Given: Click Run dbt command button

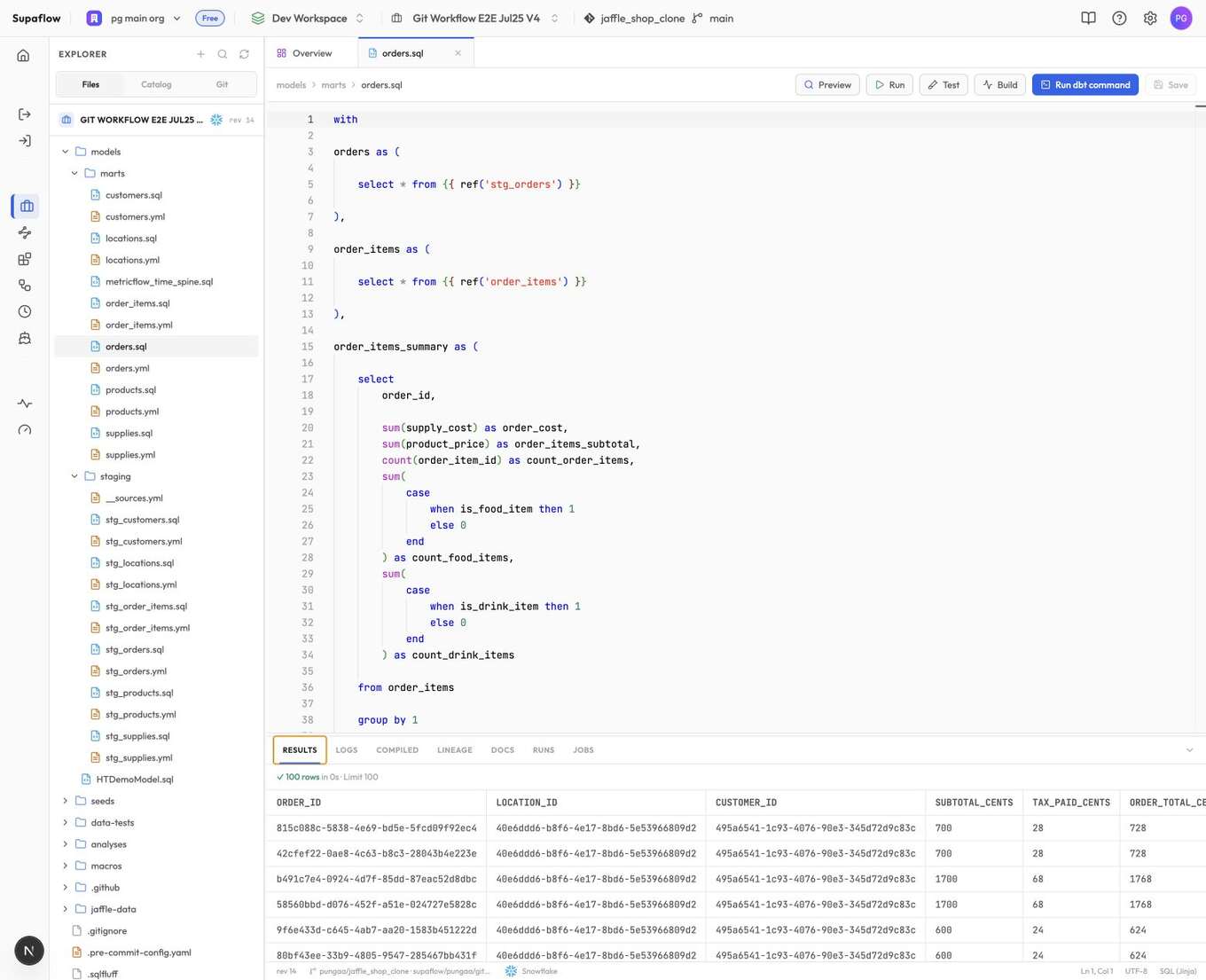Looking at the screenshot, I should click(1085, 85).
